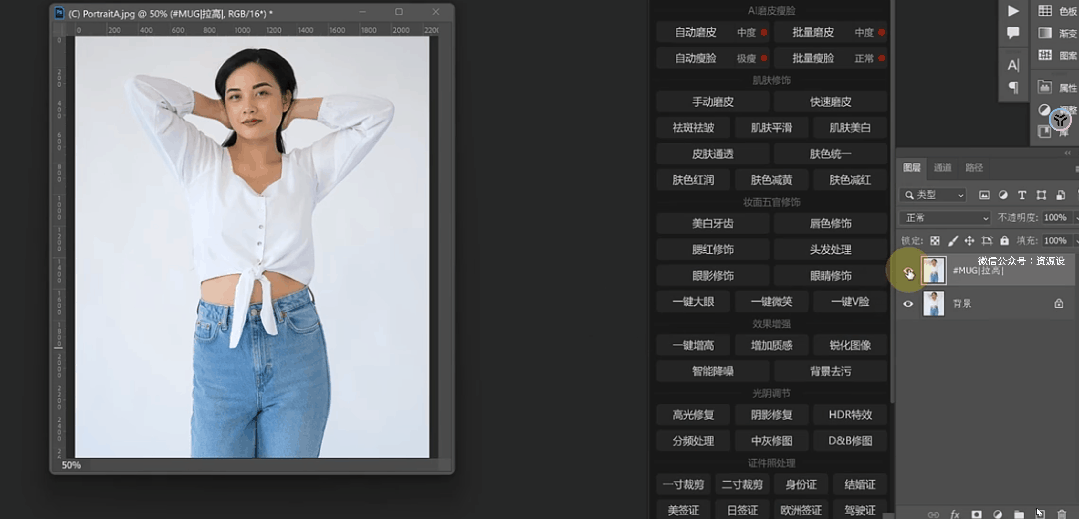This screenshot has height=519, width=1079.
Task: Switch to the 路径 tab
Action: (974, 168)
